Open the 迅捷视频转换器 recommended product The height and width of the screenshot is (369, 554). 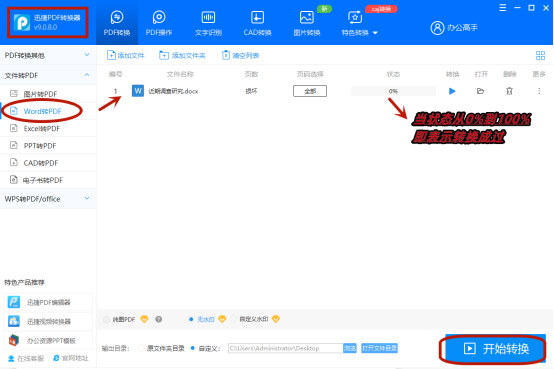coord(48,322)
